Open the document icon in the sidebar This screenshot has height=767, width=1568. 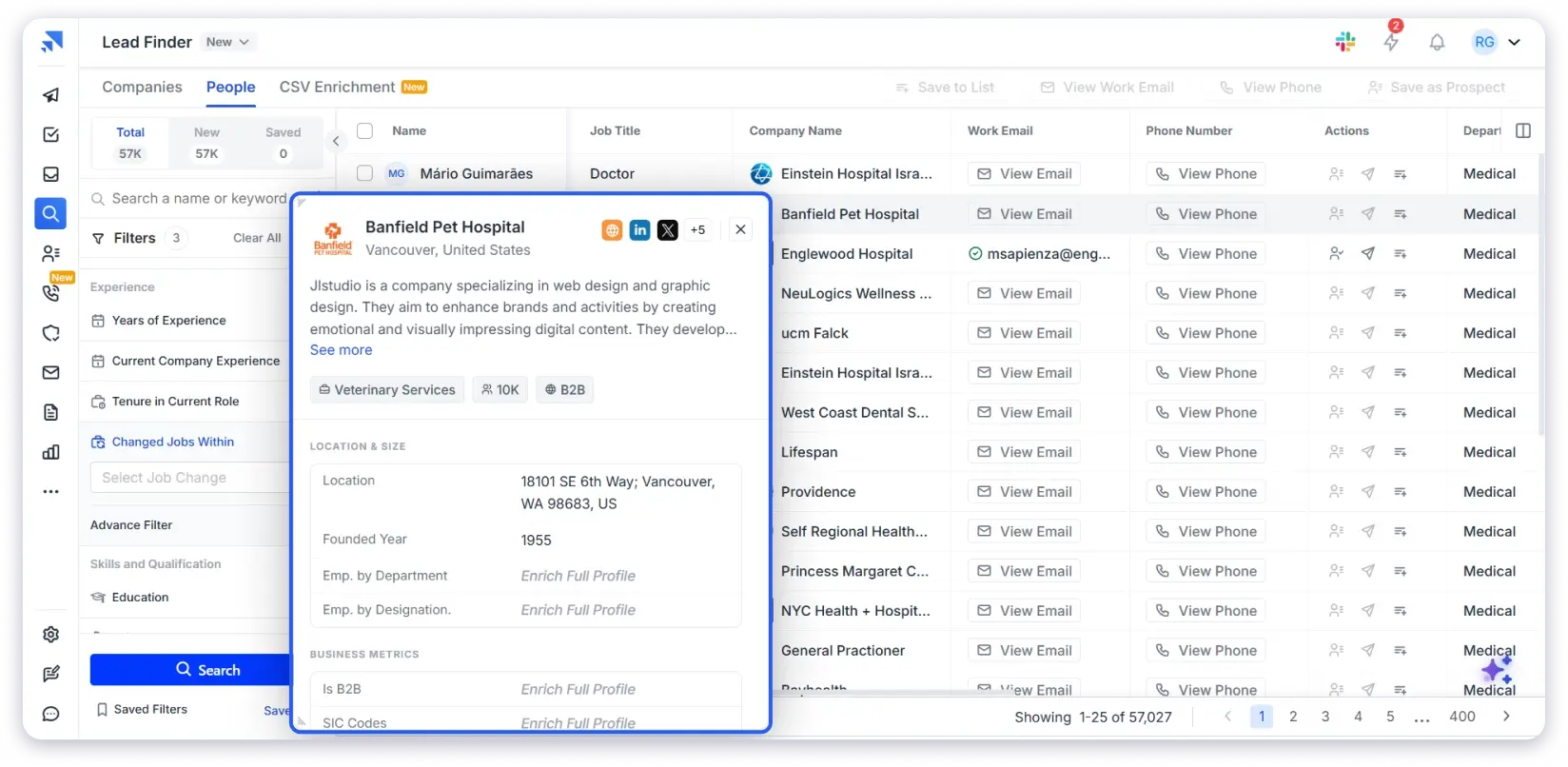pos(51,412)
